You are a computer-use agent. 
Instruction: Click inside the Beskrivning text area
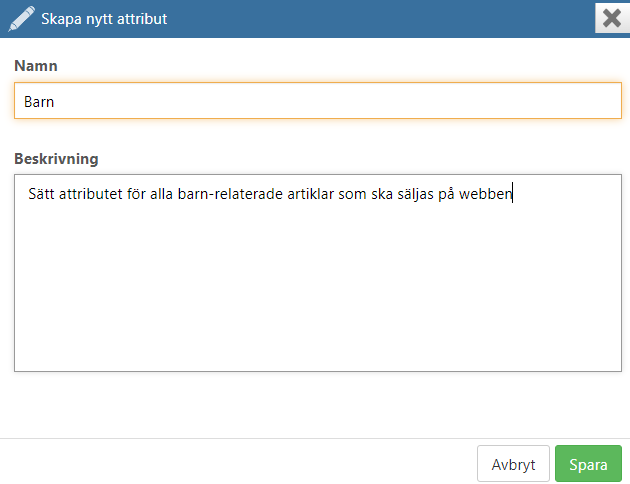click(x=318, y=273)
